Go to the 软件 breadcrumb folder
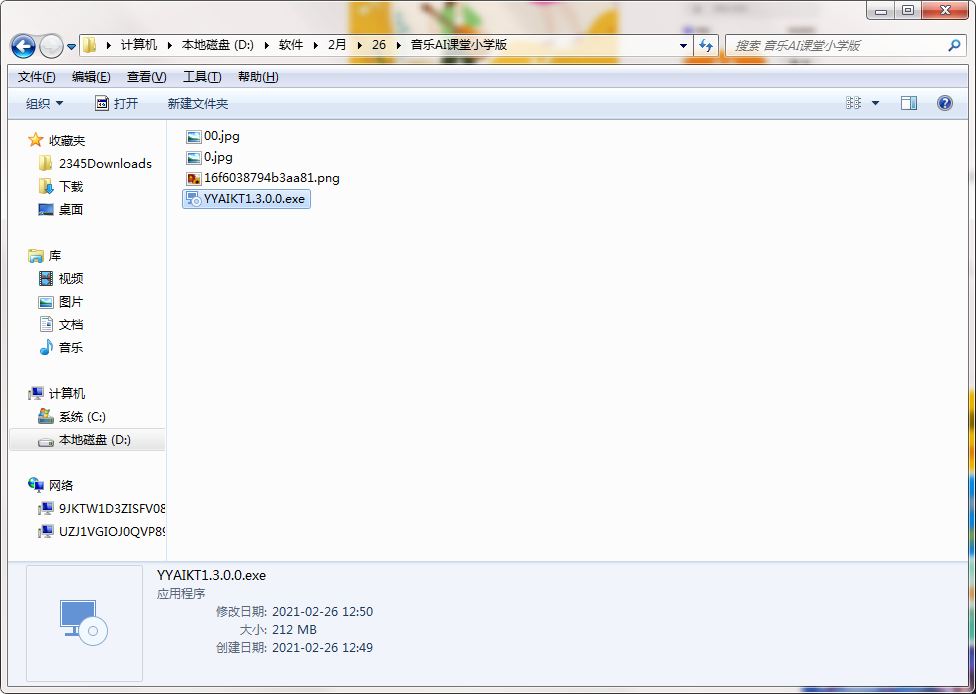Screen dimensions: 976x694 coord(291,45)
